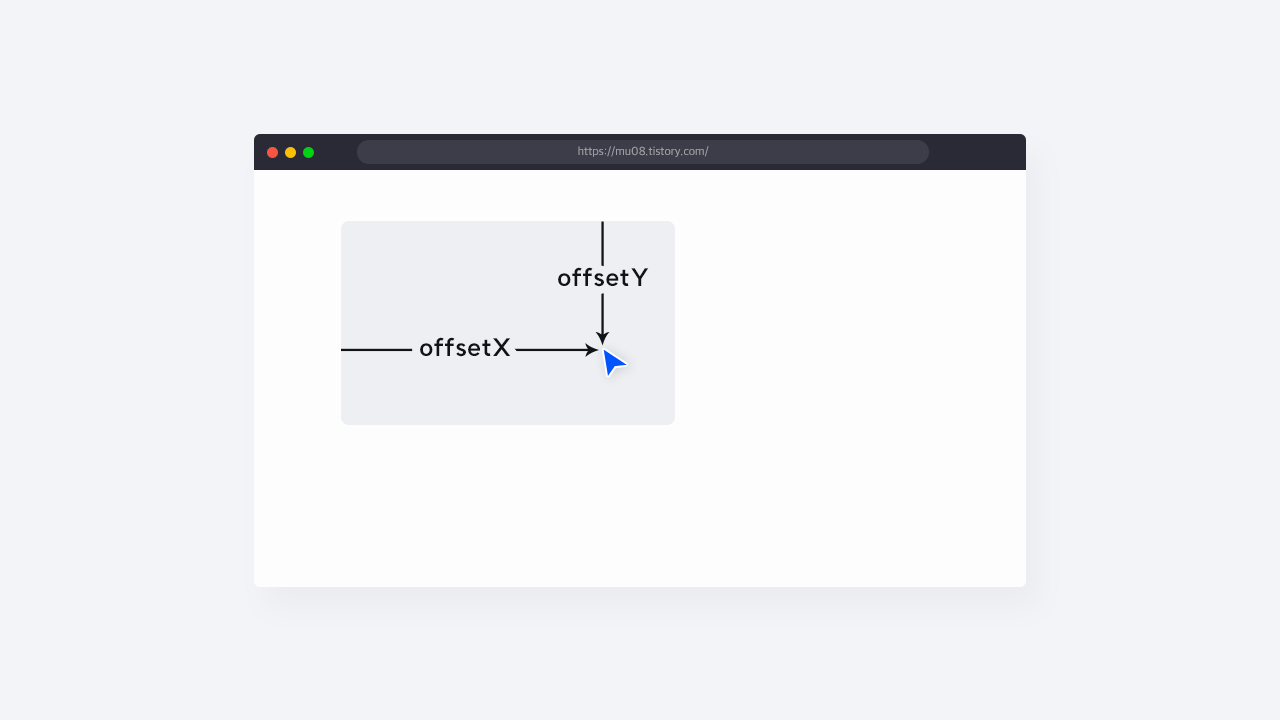Click where the two arrows intersect
Screen dimensions: 1280x720
point(602,350)
